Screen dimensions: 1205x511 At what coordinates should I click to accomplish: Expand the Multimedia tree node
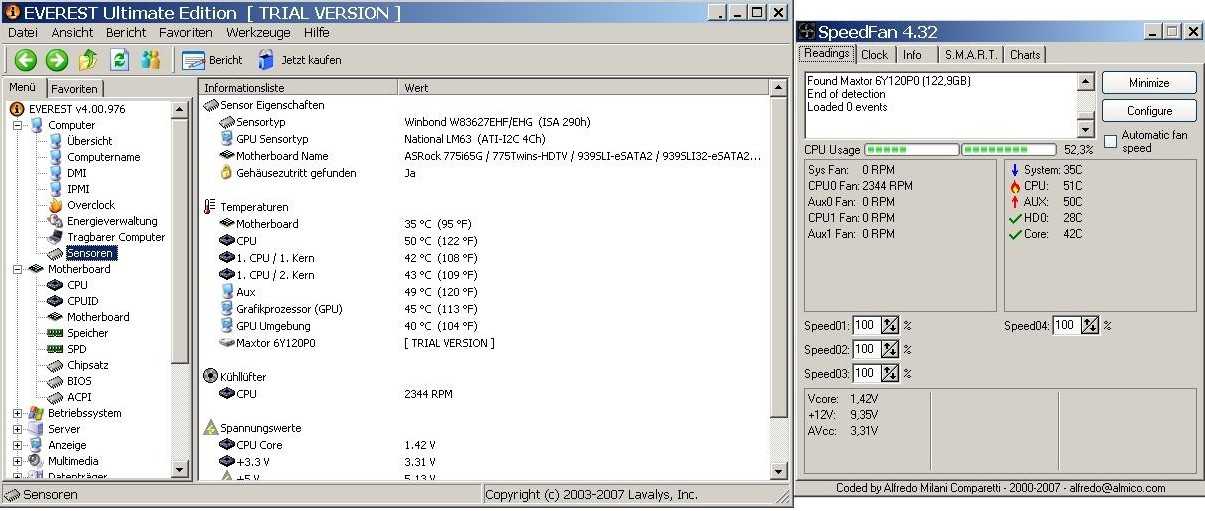tap(17, 461)
